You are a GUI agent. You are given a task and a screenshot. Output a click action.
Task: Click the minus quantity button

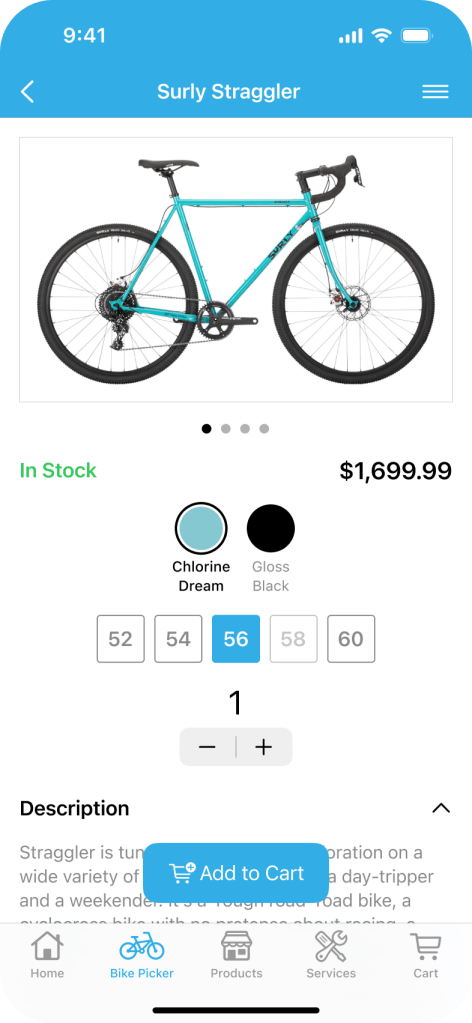[x=208, y=747]
